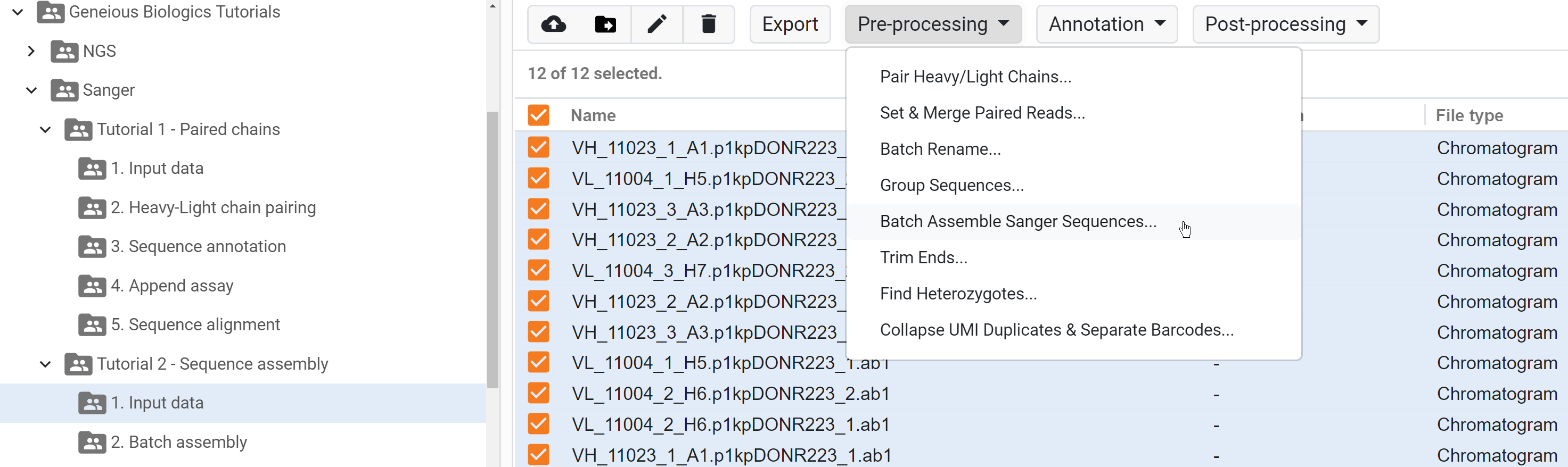This screenshot has width=1568, height=467.
Task: Click Chromatogram cell in VL_11004_3_H7 row
Action: (x=1497, y=271)
